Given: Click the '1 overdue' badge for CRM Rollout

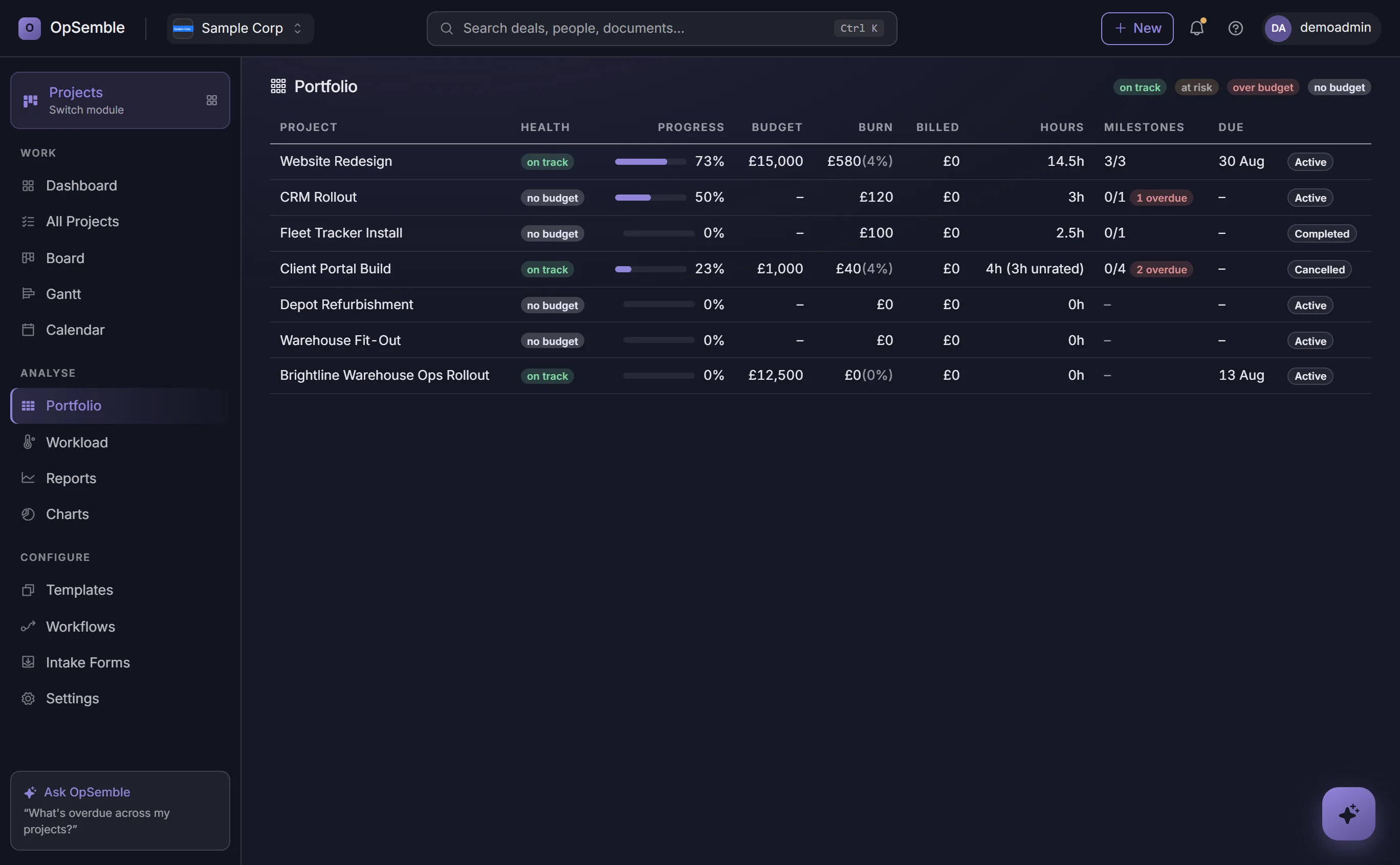Looking at the screenshot, I should pos(1161,198).
